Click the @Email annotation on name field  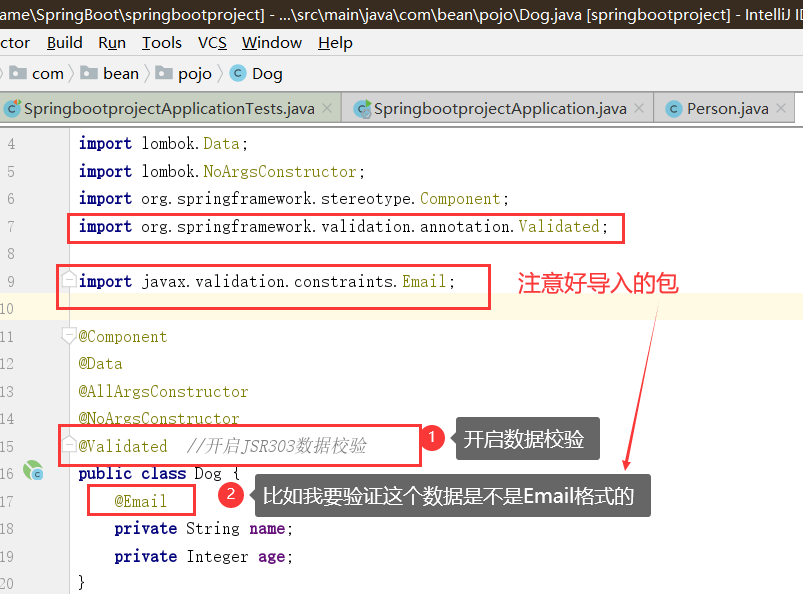pos(141,501)
